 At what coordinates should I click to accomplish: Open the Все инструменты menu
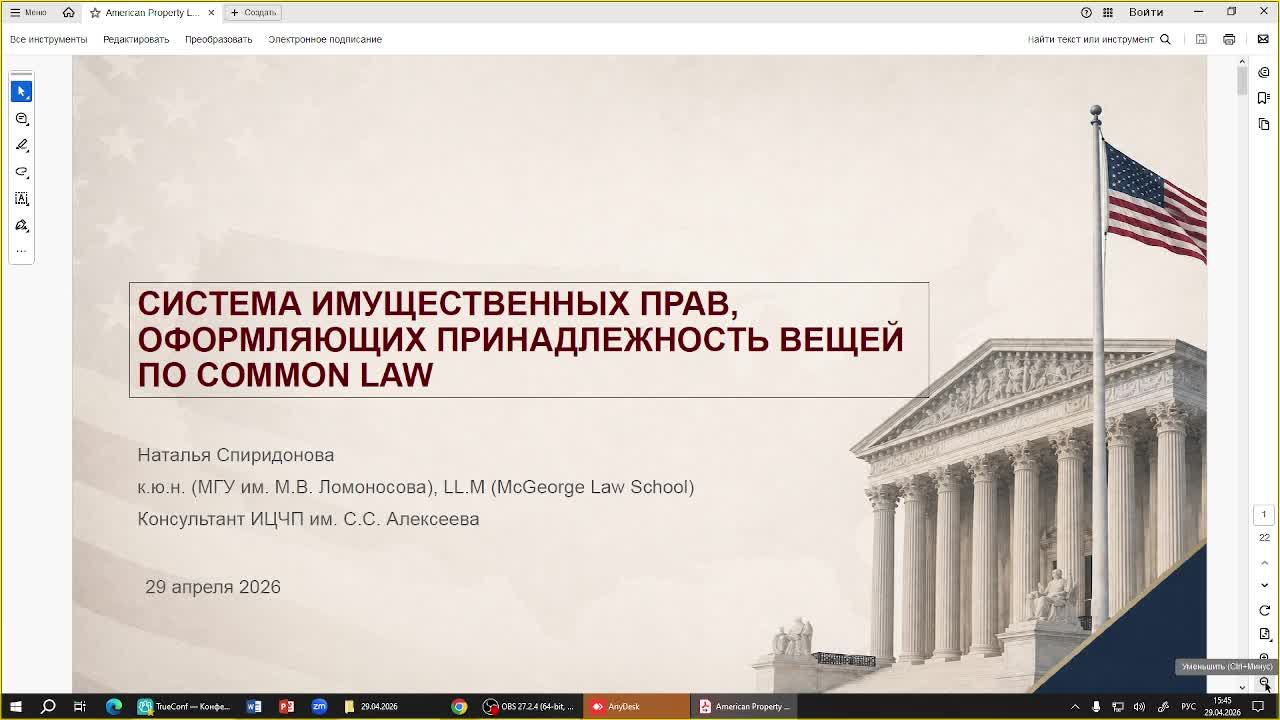point(49,39)
